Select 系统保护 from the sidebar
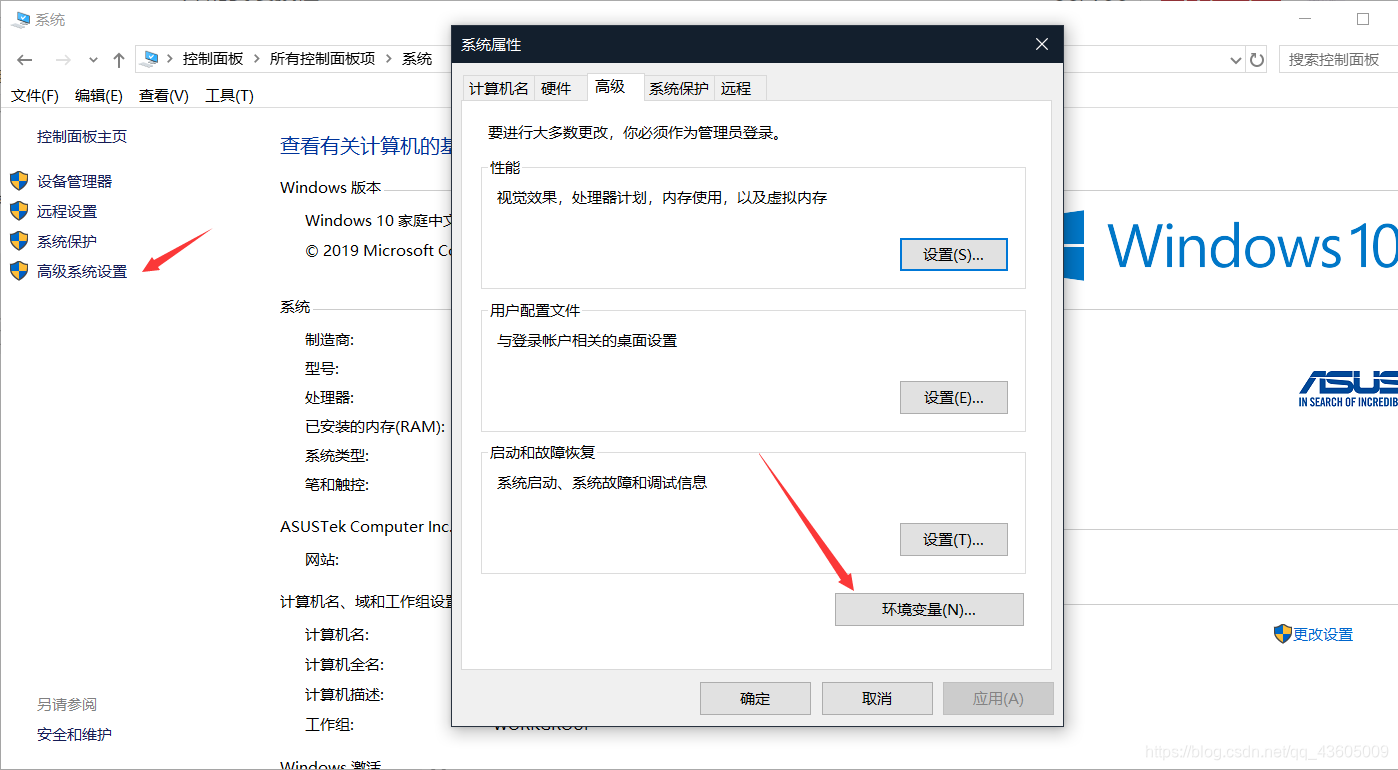The height and width of the screenshot is (770, 1398). tap(70, 241)
